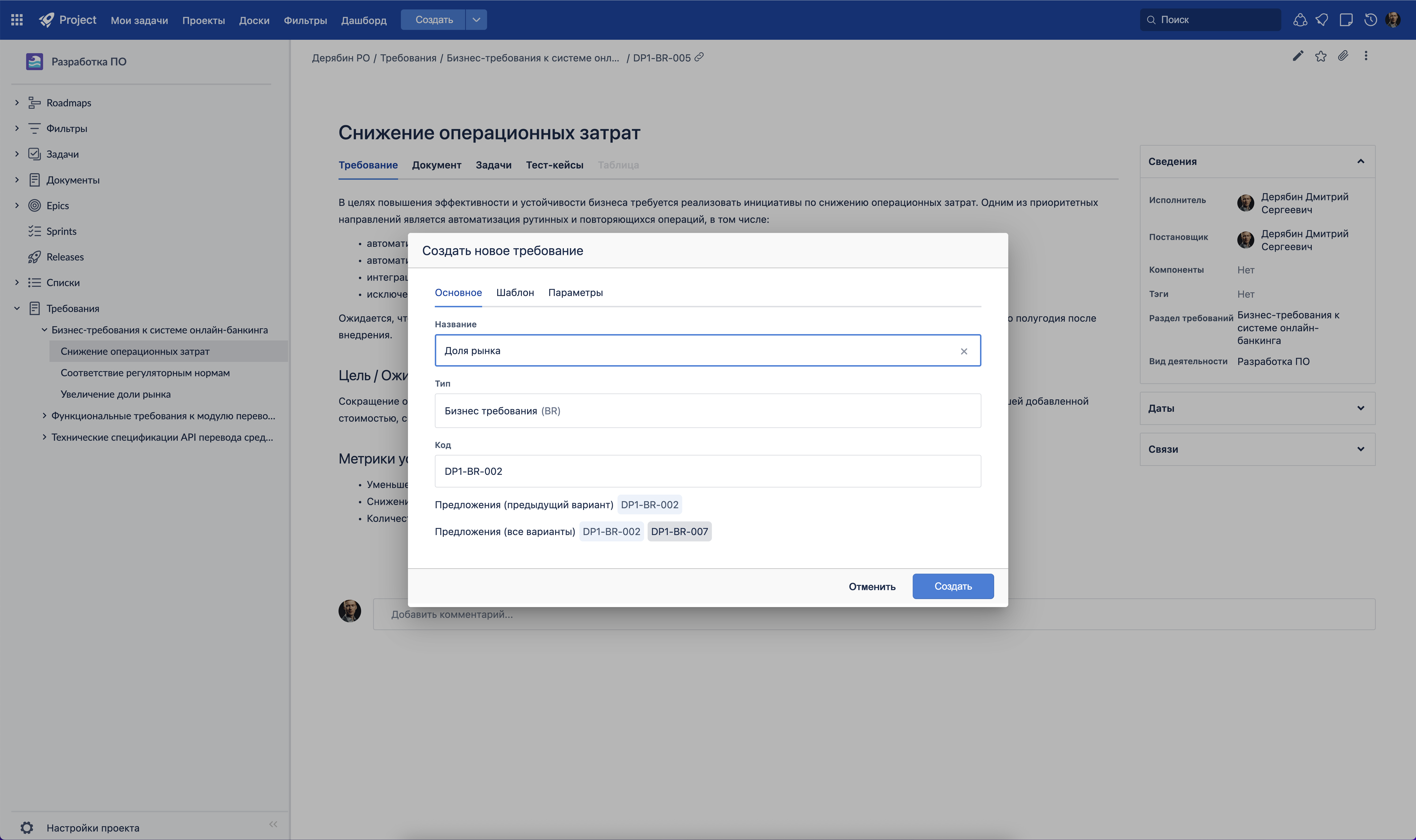Pick the DP1-BR-007 suggestion chip

[679, 532]
